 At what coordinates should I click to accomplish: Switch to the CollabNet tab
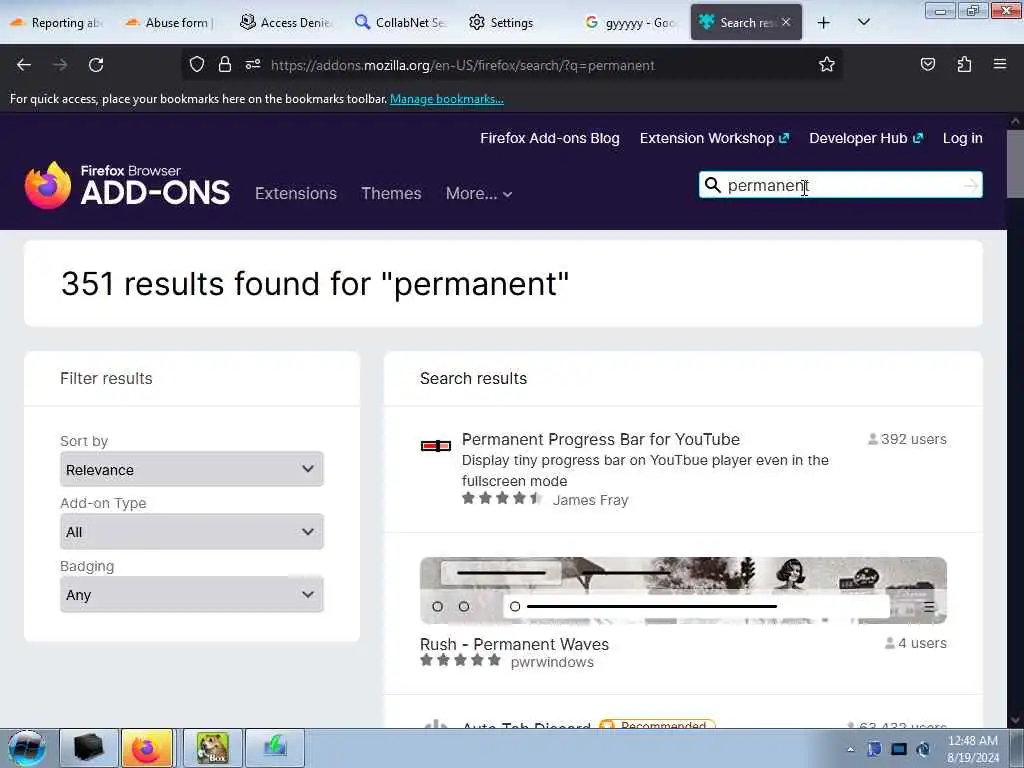click(400, 23)
